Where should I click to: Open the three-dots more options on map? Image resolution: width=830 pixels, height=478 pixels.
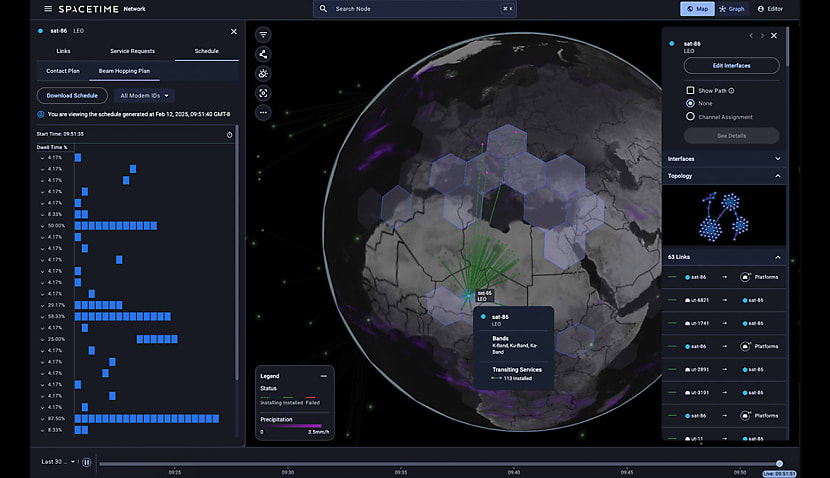pos(263,113)
